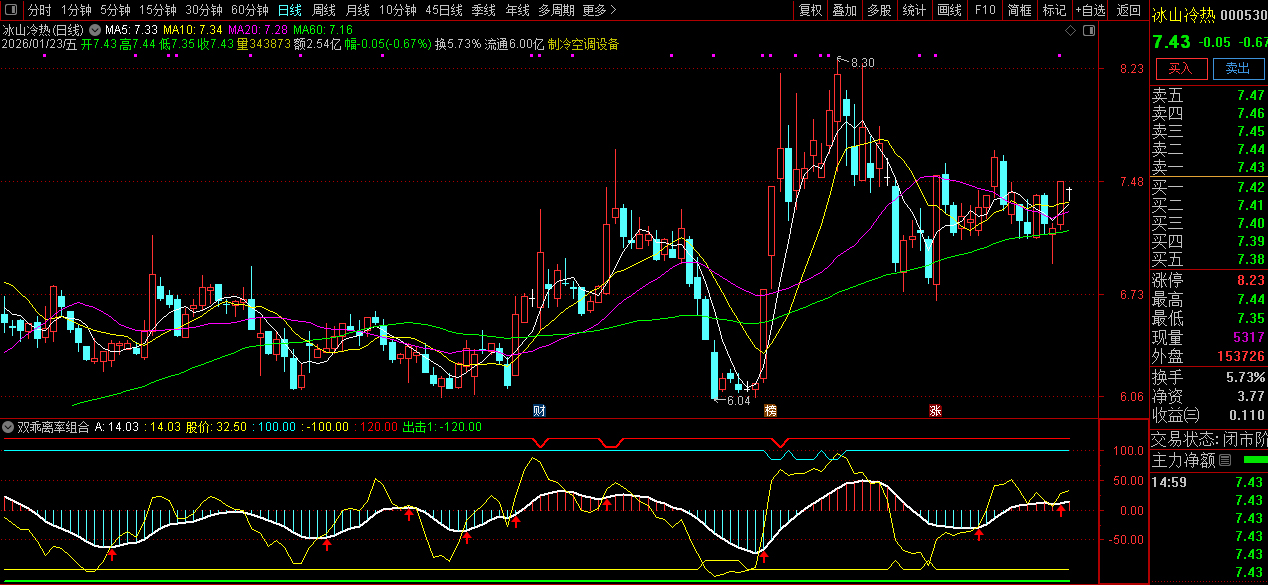Screen dimensions: 1268x585
Task: Click the 制冷空调设备 sector label
Action: pos(584,44)
